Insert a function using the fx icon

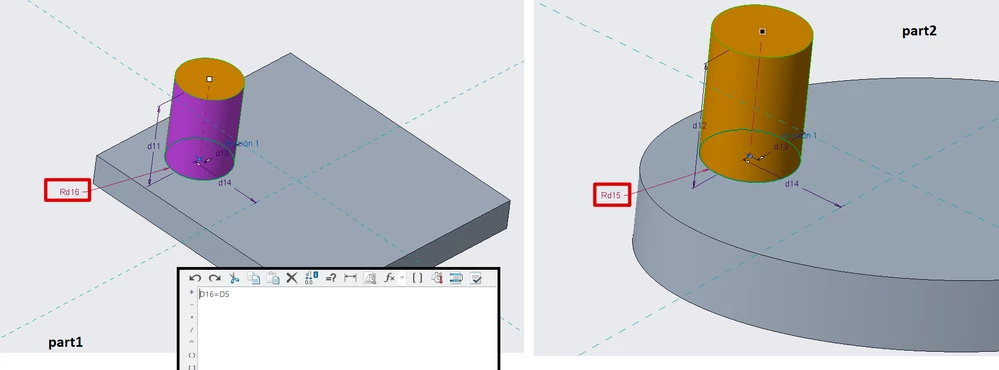[x=389, y=278]
